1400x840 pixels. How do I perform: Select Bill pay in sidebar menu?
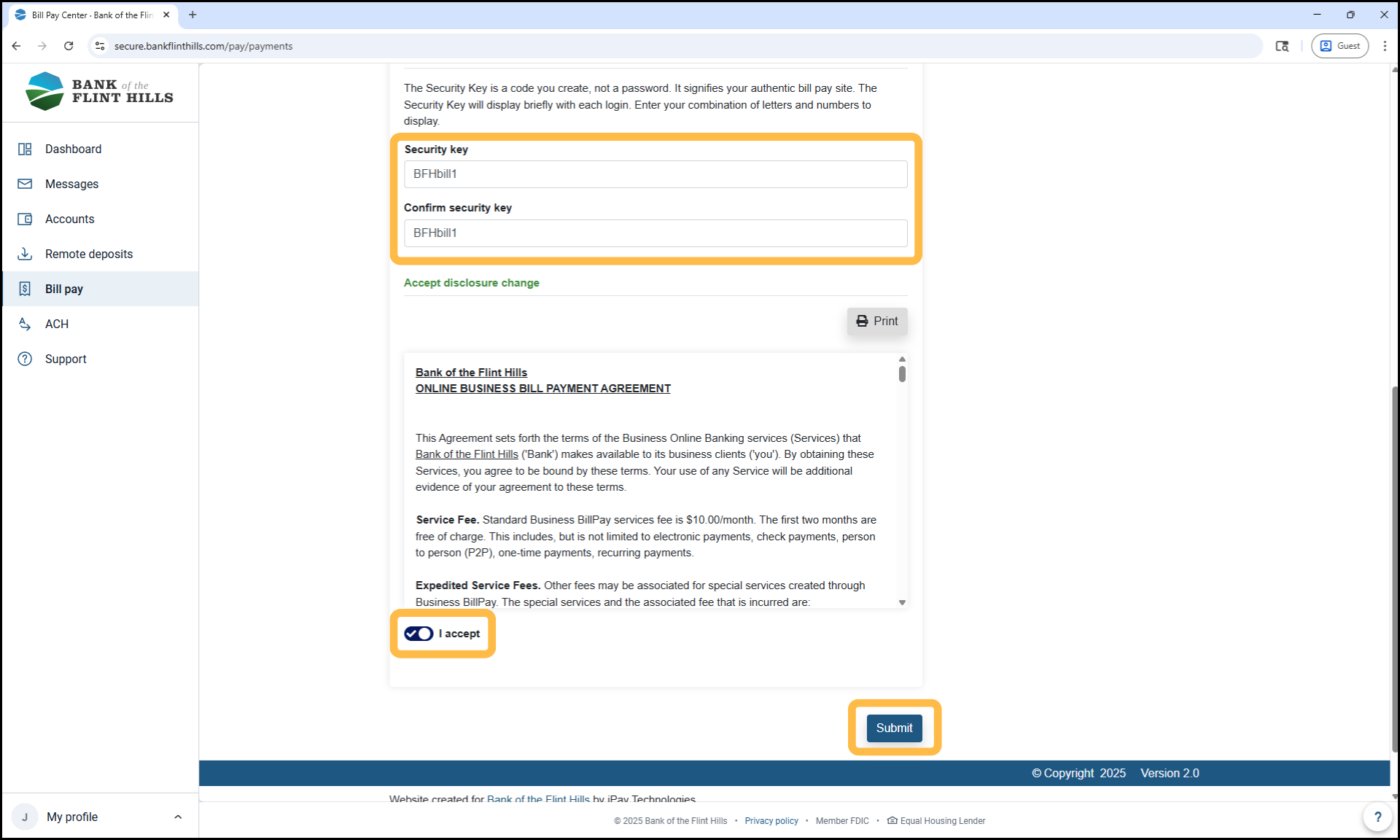(64, 289)
